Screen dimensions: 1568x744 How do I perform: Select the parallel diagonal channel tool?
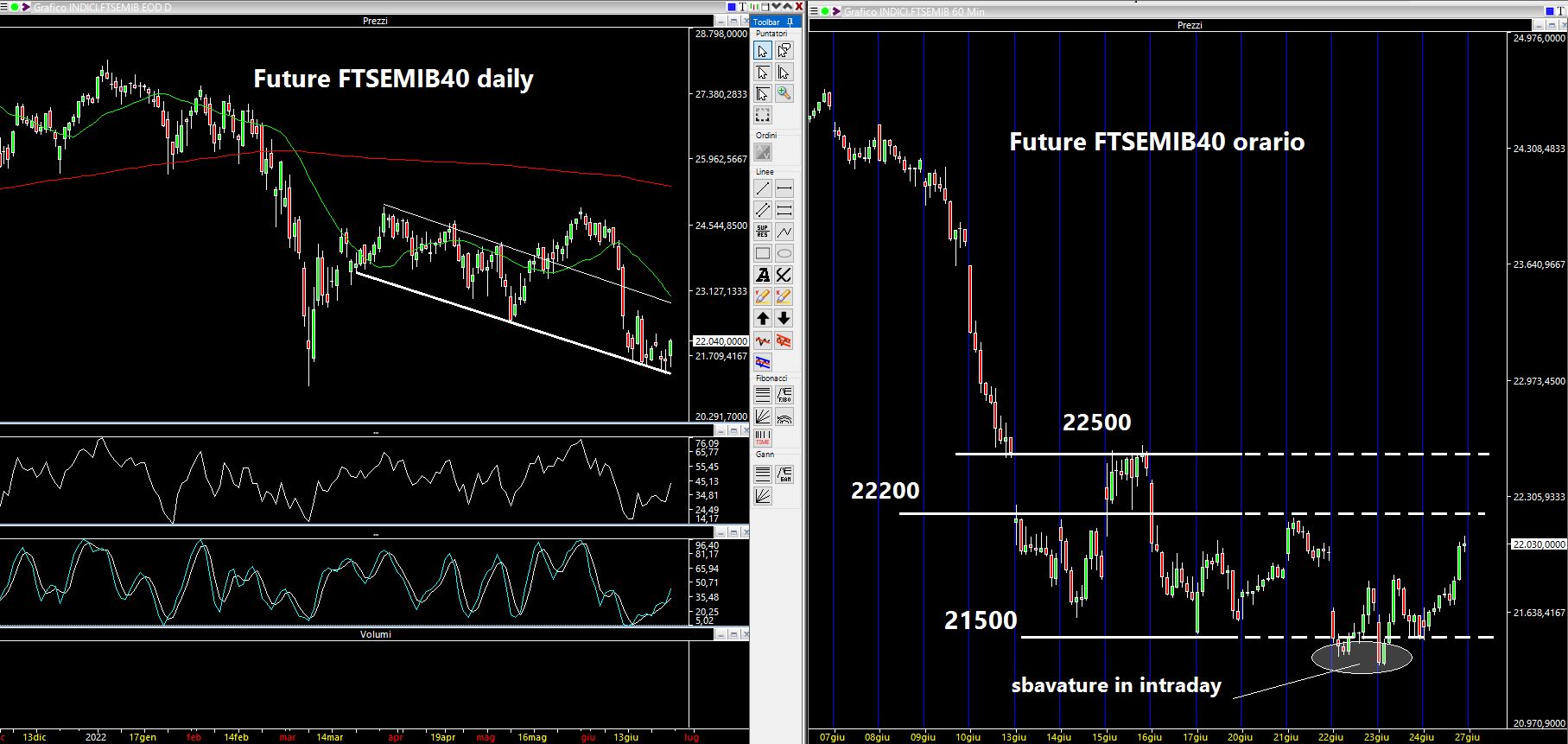click(x=763, y=210)
